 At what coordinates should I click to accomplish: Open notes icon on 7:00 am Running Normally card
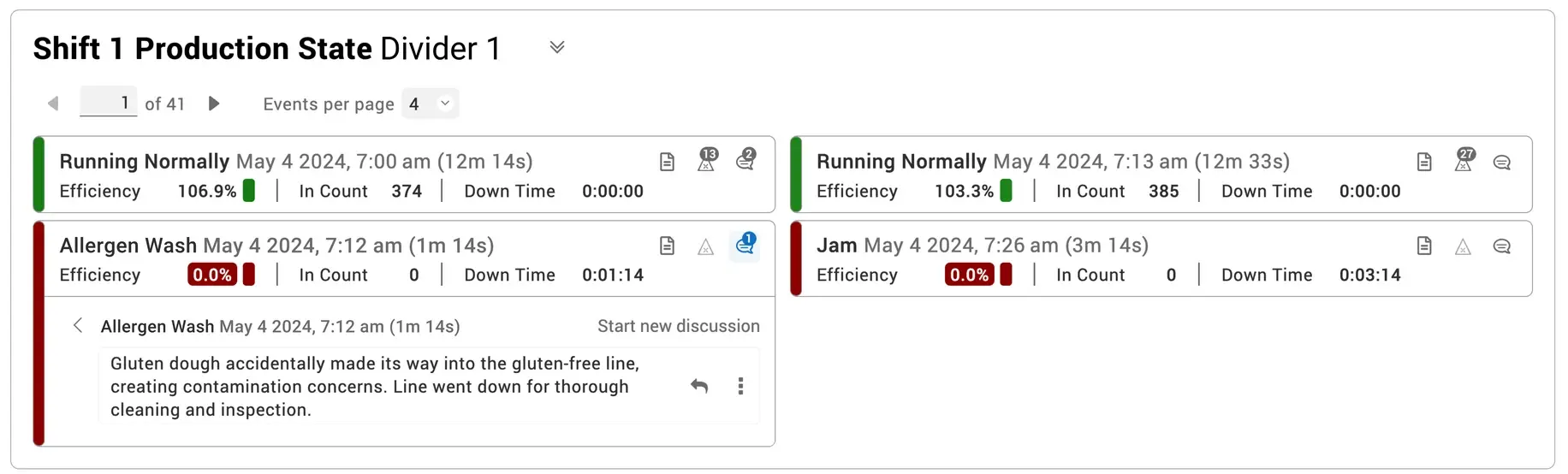pyautogui.click(x=667, y=162)
